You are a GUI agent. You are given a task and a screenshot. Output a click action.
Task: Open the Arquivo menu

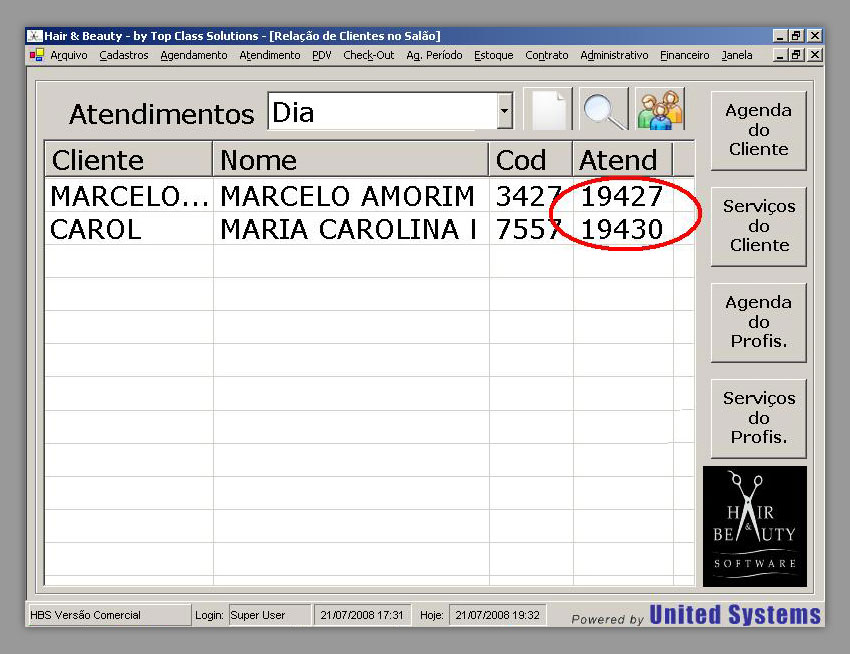tap(69, 55)
